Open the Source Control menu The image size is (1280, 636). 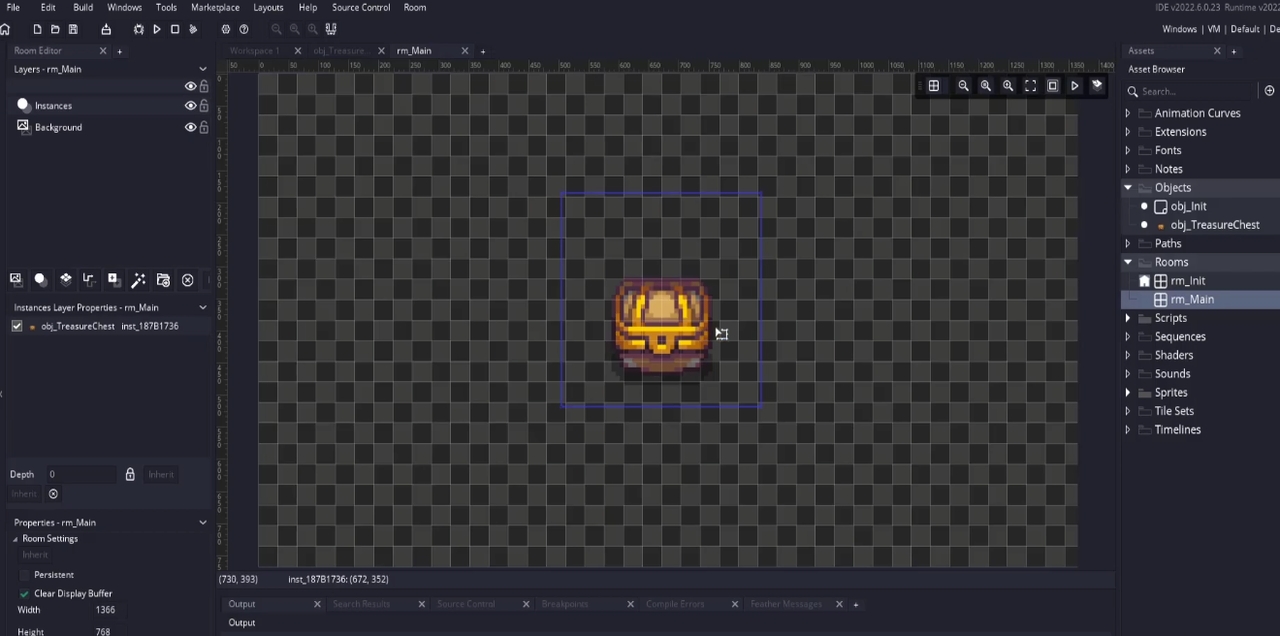pos(361,7)
